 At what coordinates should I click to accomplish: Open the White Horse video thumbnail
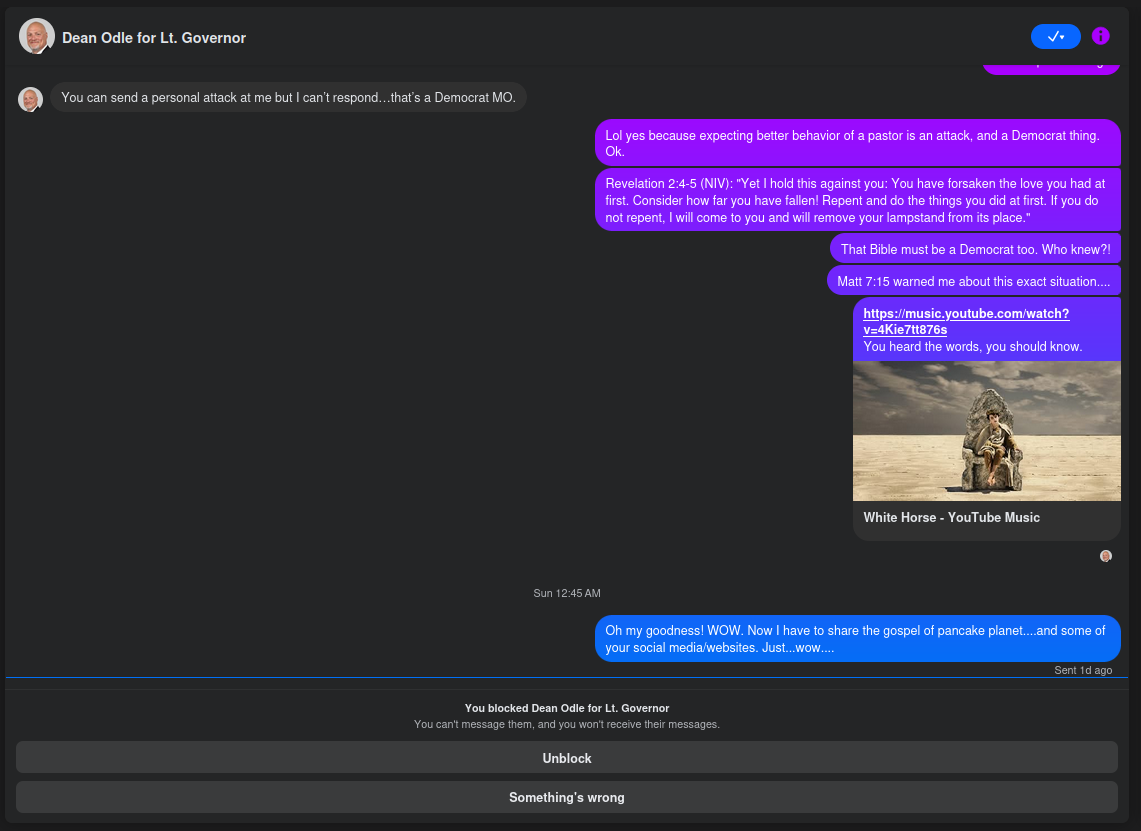986,431
